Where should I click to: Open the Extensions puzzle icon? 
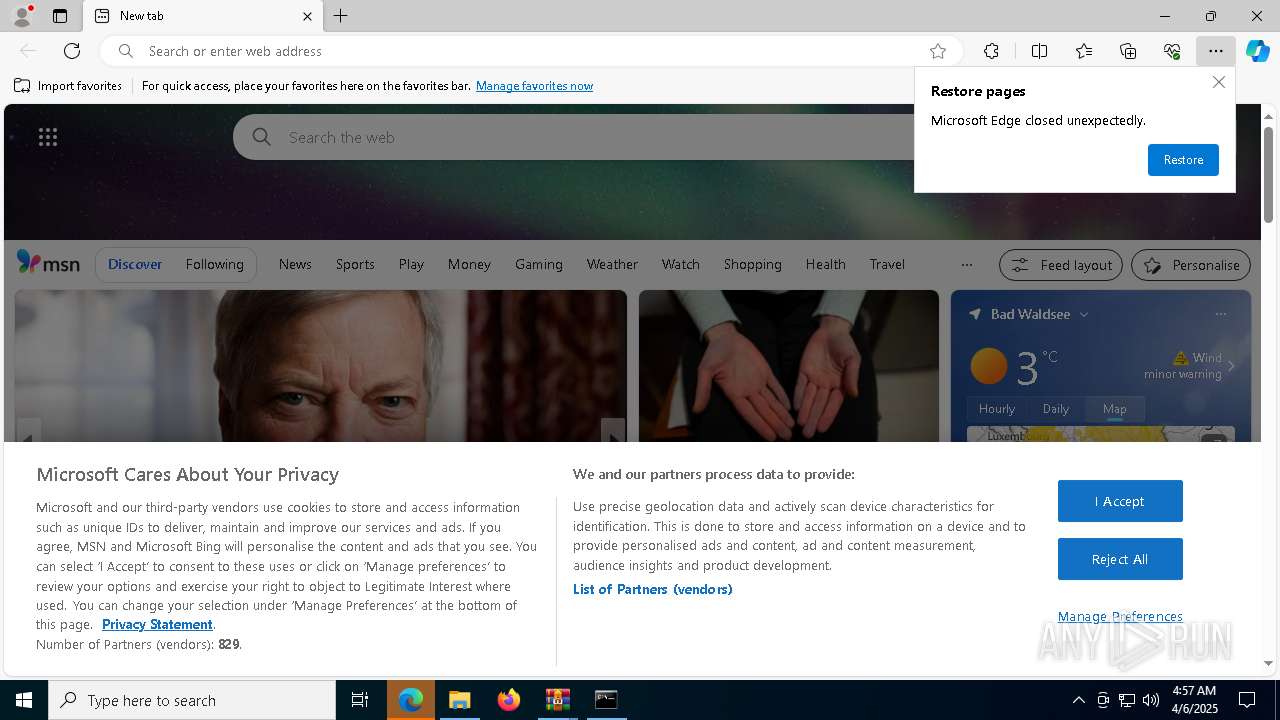[x=991, y=51]
